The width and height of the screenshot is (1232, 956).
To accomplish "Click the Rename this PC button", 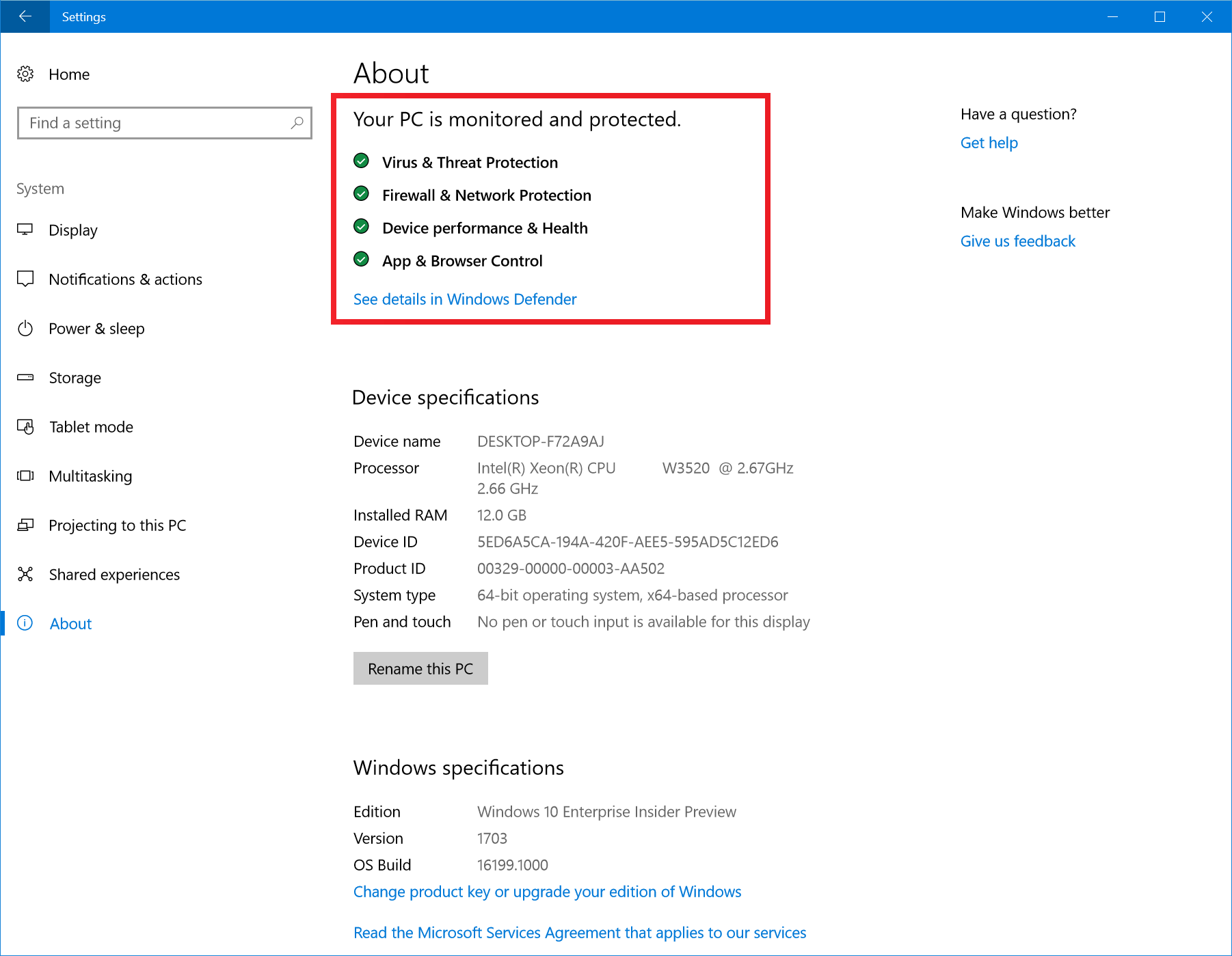I will click(420, 668).
